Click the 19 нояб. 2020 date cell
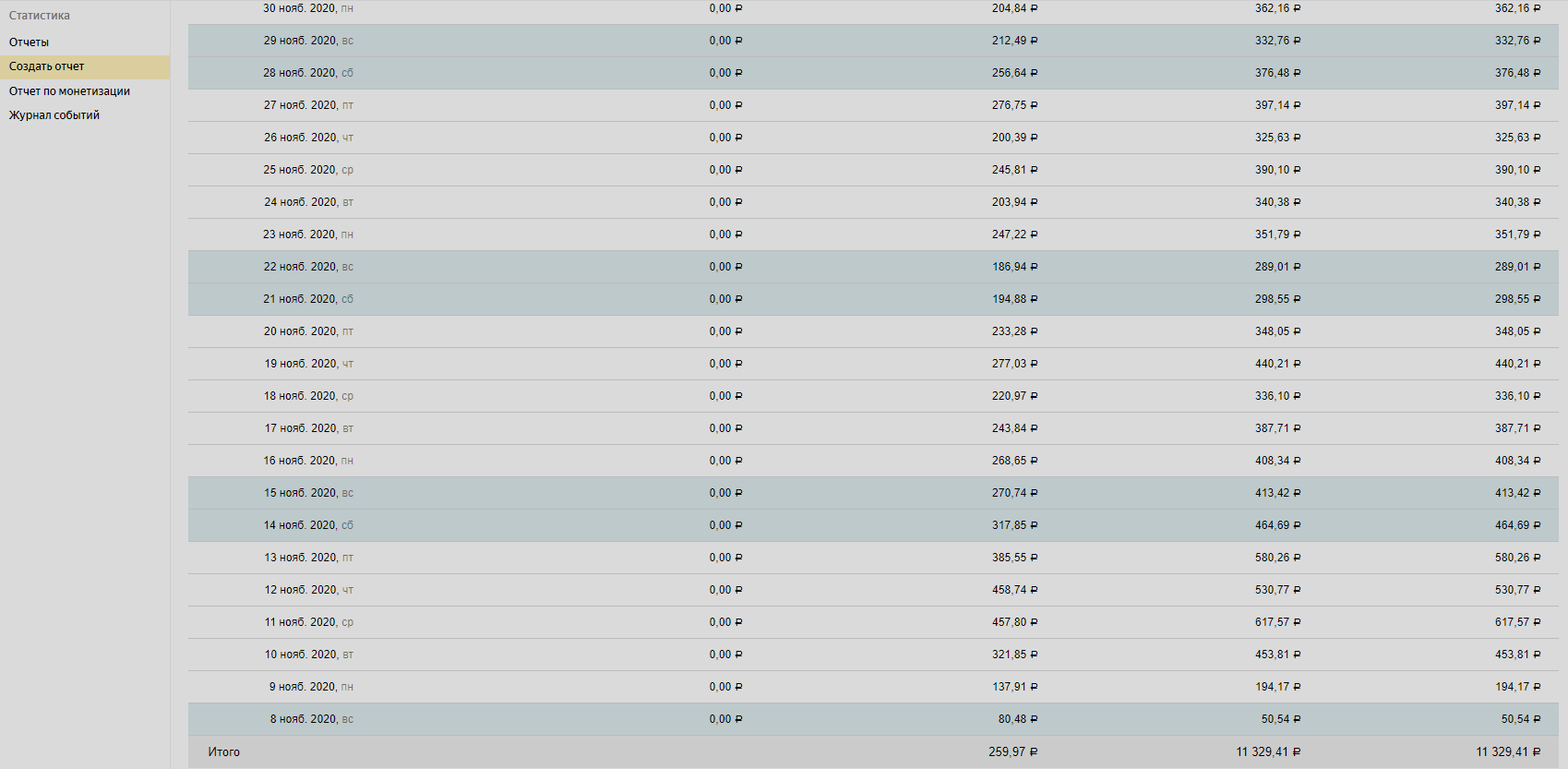The height and width of the screenshot is (769, 1568). click(x=308, y=364)
